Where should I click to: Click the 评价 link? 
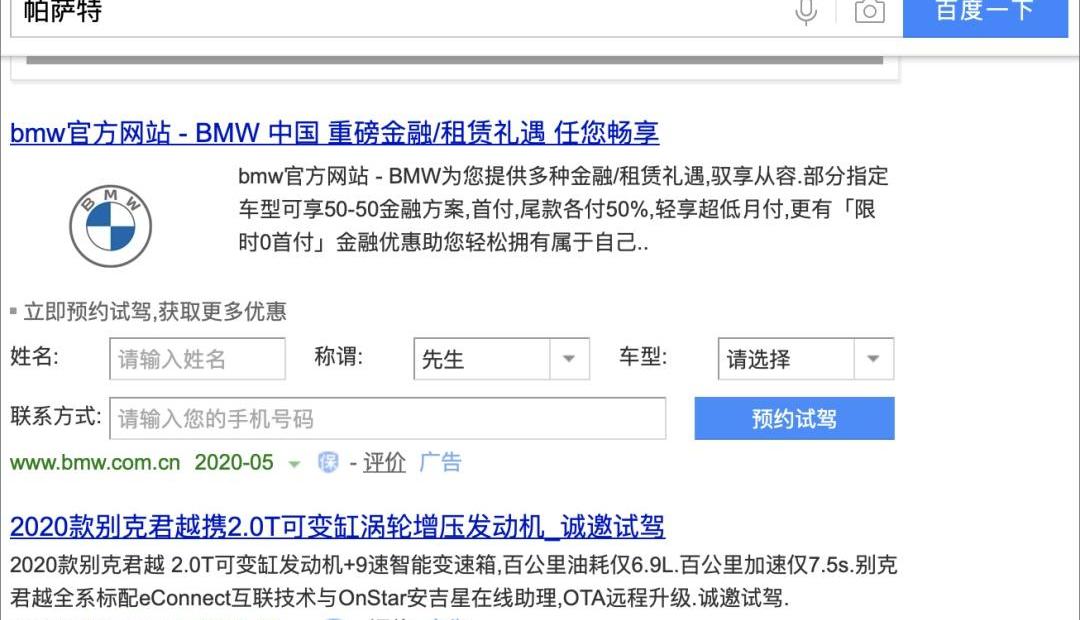pyautogui.click(x=384, y=462)
